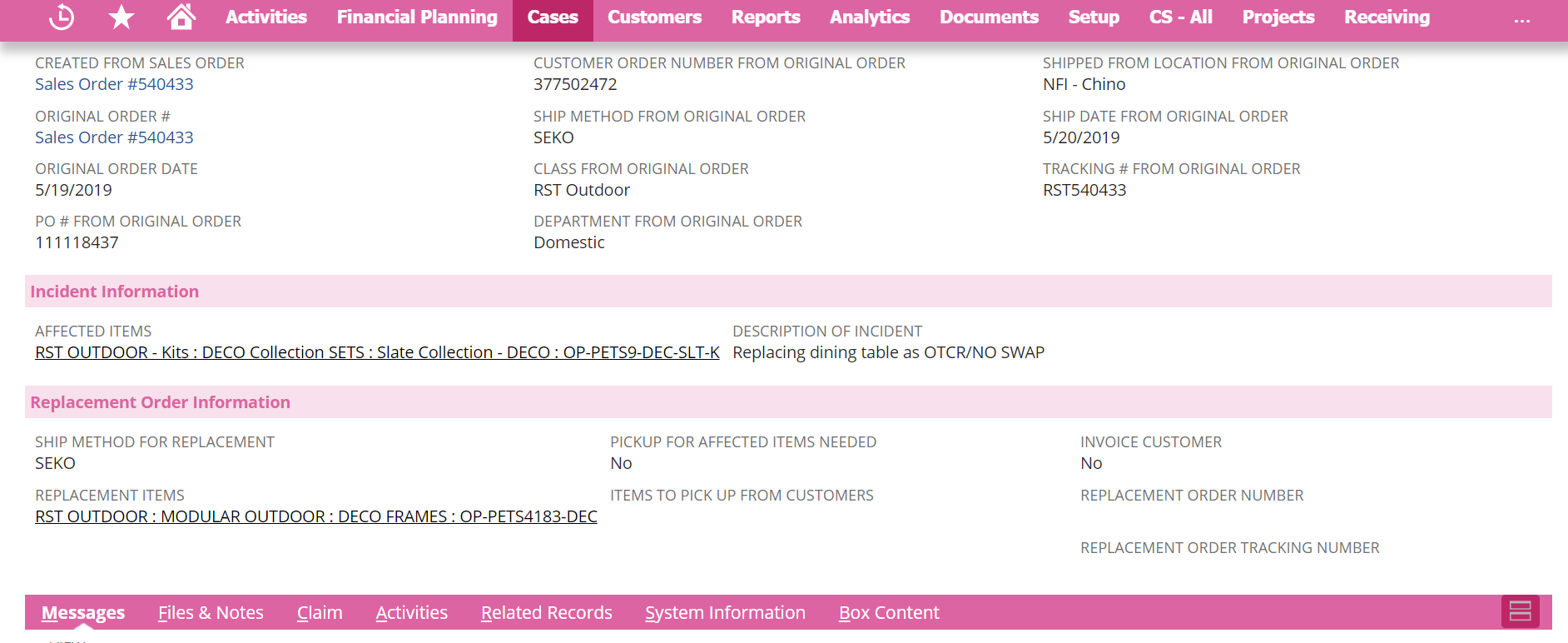This screenshot has height=643, width=1568.
Task: Open the Receiving menu
Action: point(1387,17)
